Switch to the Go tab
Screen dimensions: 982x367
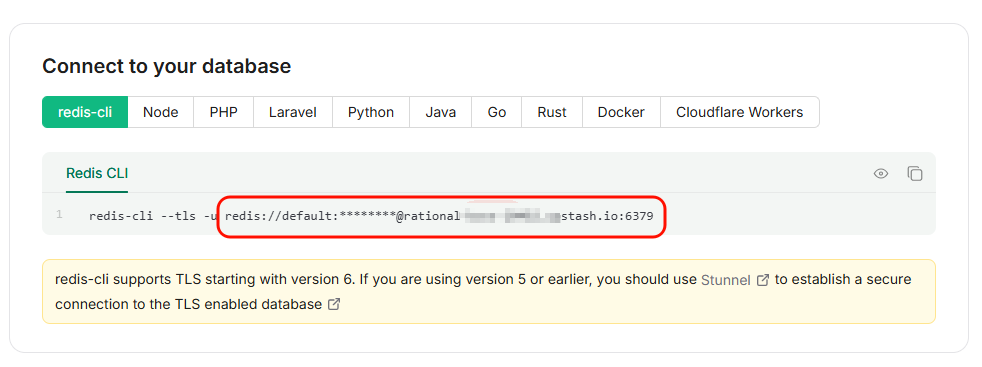497,112
